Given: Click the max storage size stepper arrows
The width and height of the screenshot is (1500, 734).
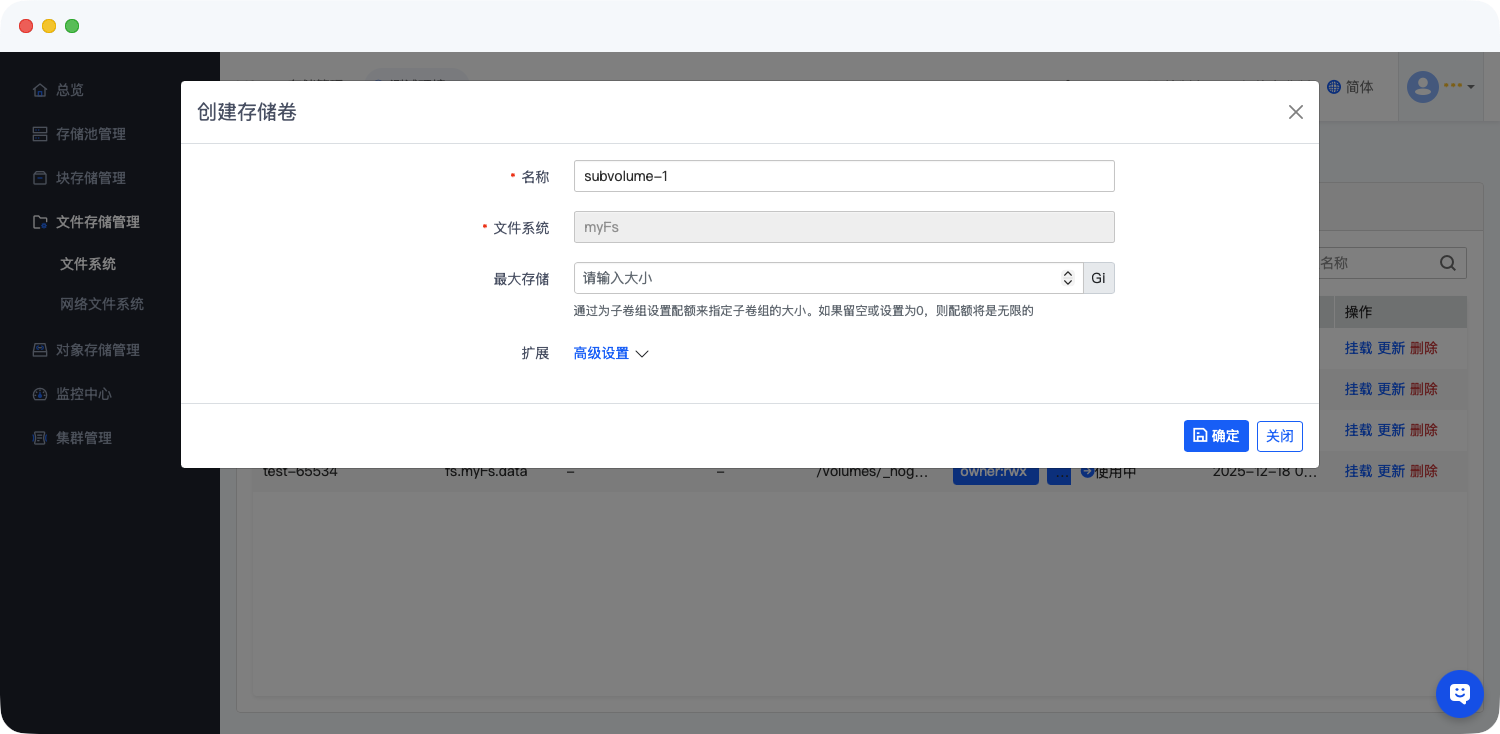Looking at the screenshot, I should click(x=1067, y=278).
